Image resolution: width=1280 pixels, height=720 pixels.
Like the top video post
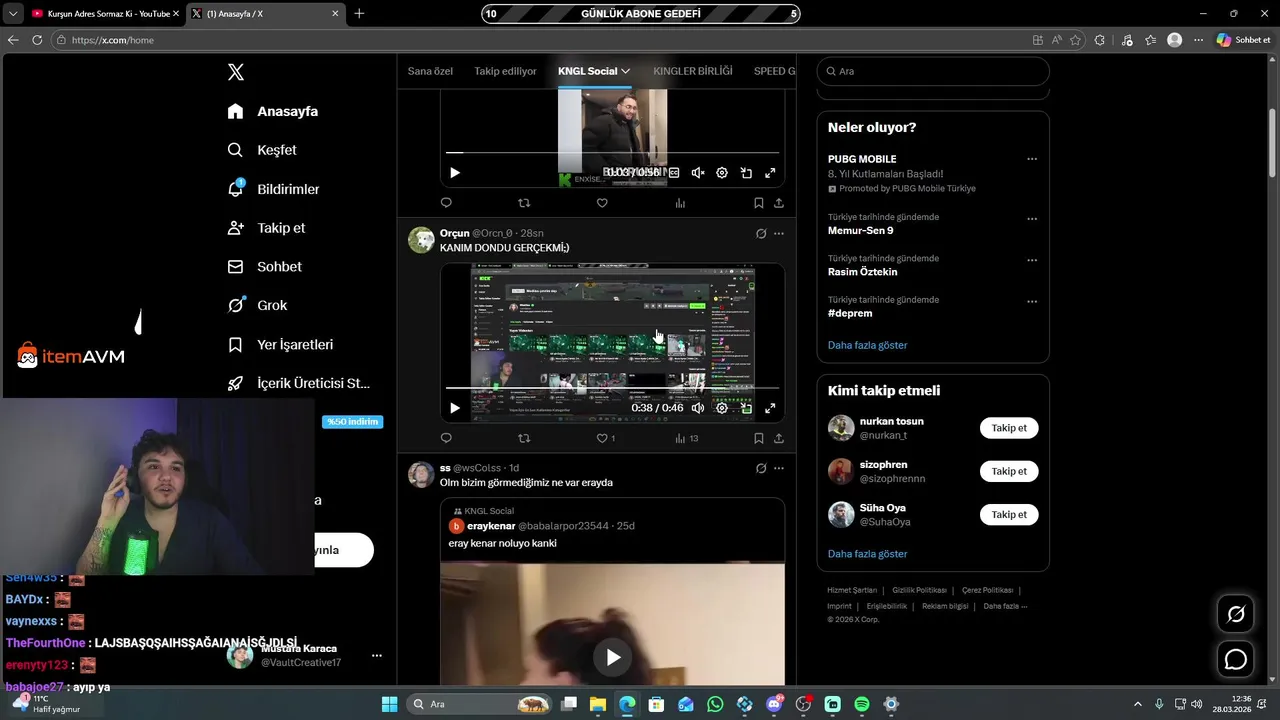tap(602, 203)
